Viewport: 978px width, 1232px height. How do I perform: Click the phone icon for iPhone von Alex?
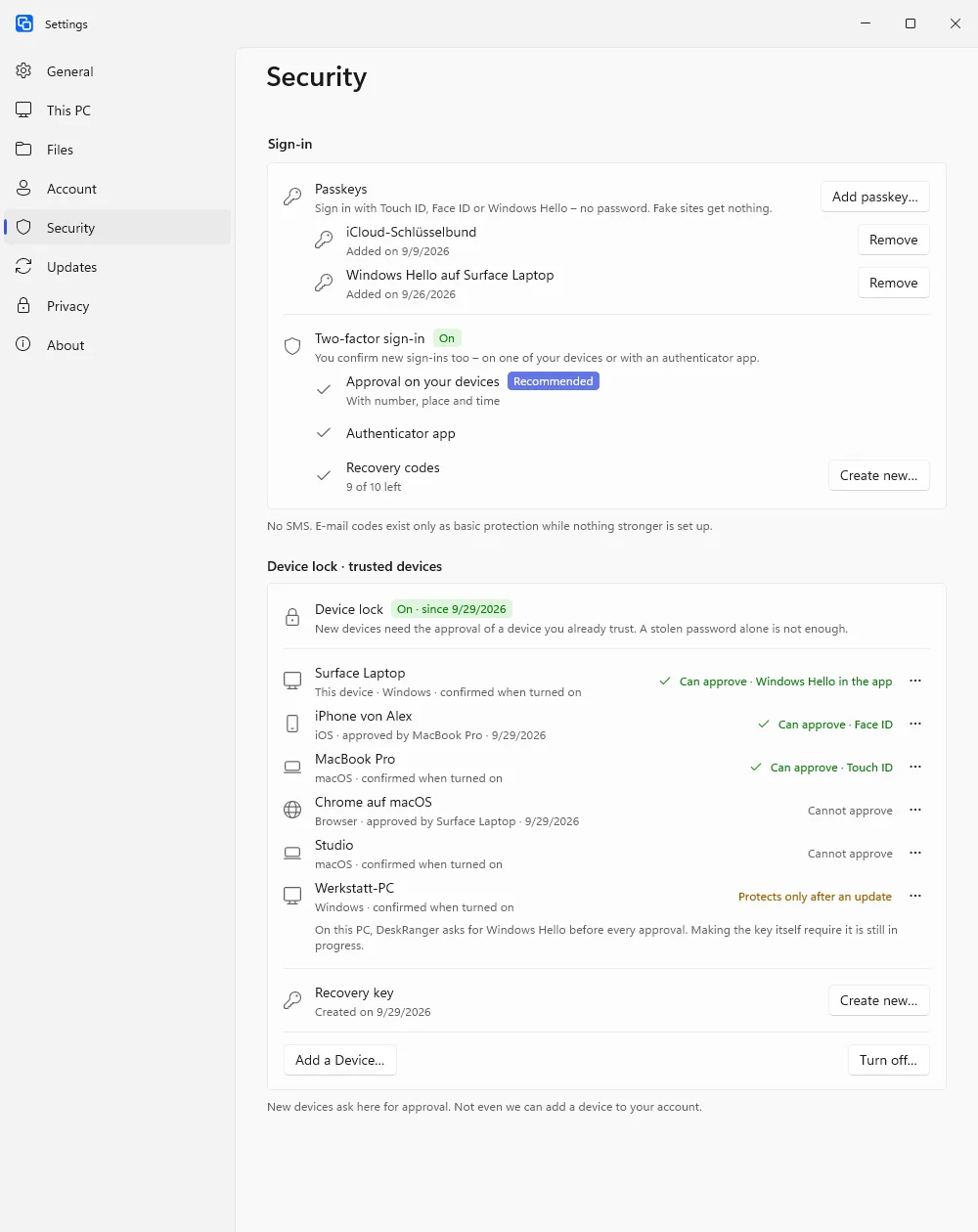[x=292, y=724]
